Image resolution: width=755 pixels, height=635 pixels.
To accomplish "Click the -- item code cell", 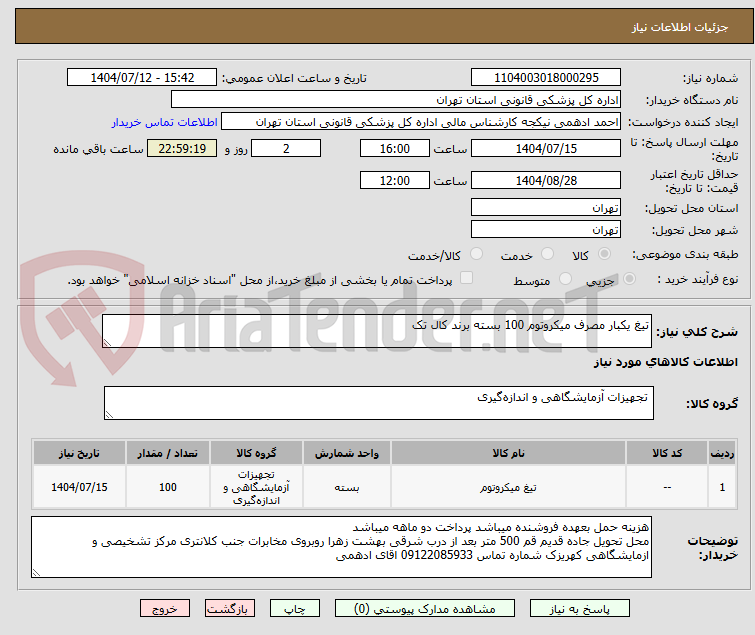I will [x=667, y=487].
